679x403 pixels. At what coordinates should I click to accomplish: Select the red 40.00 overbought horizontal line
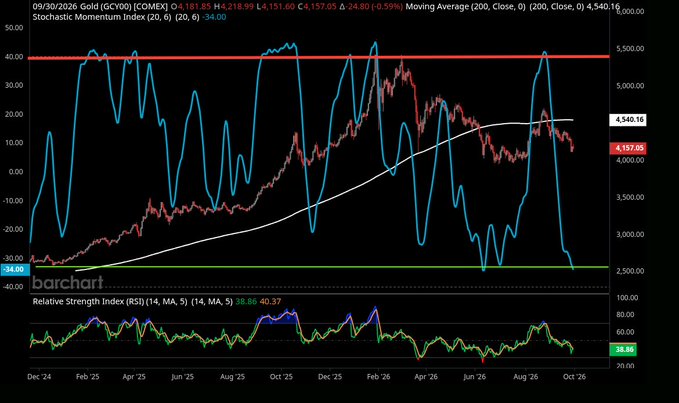click(x=318, y=57)
